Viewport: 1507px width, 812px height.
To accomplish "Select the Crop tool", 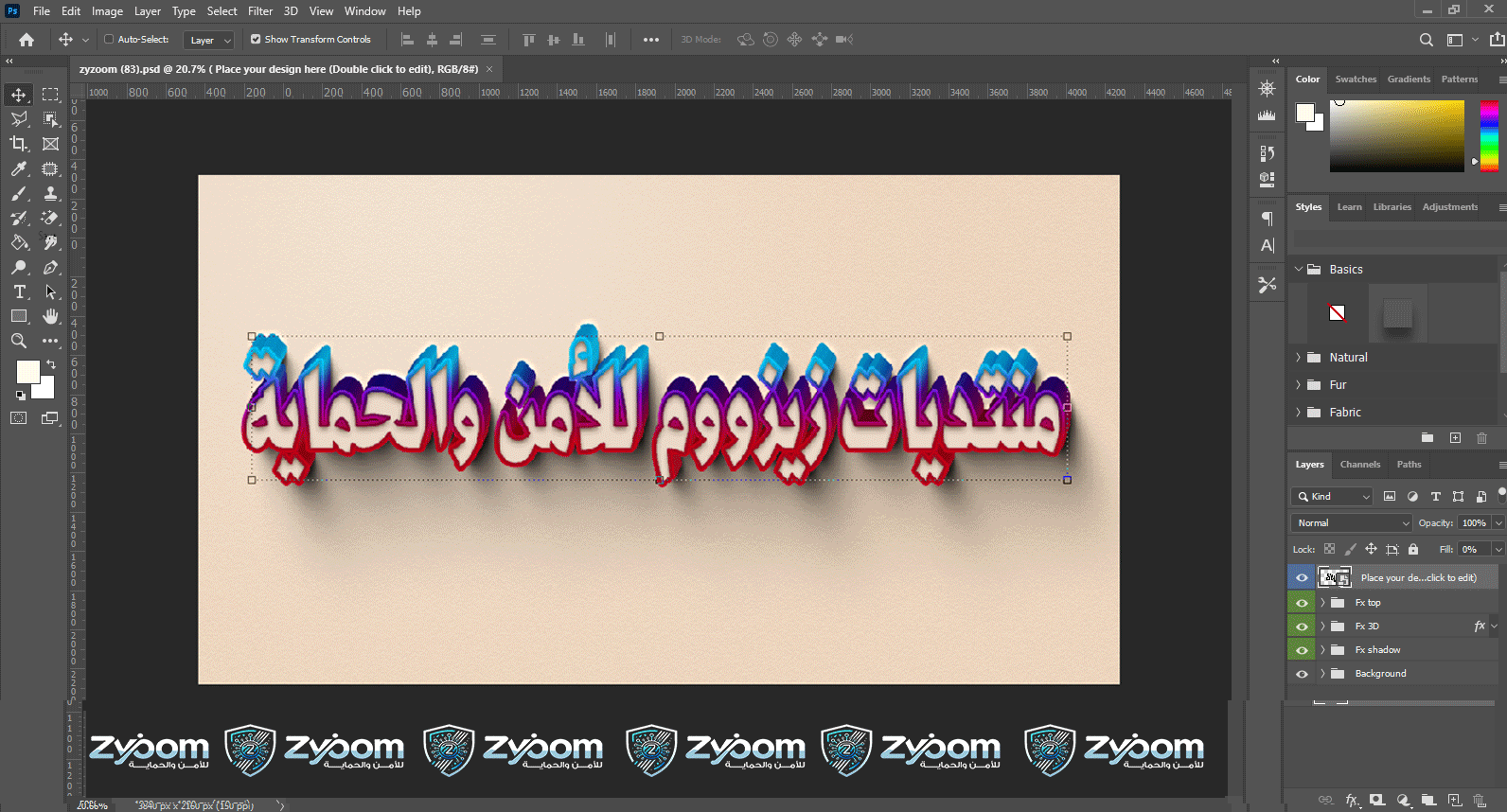I will tap(19, 144).
